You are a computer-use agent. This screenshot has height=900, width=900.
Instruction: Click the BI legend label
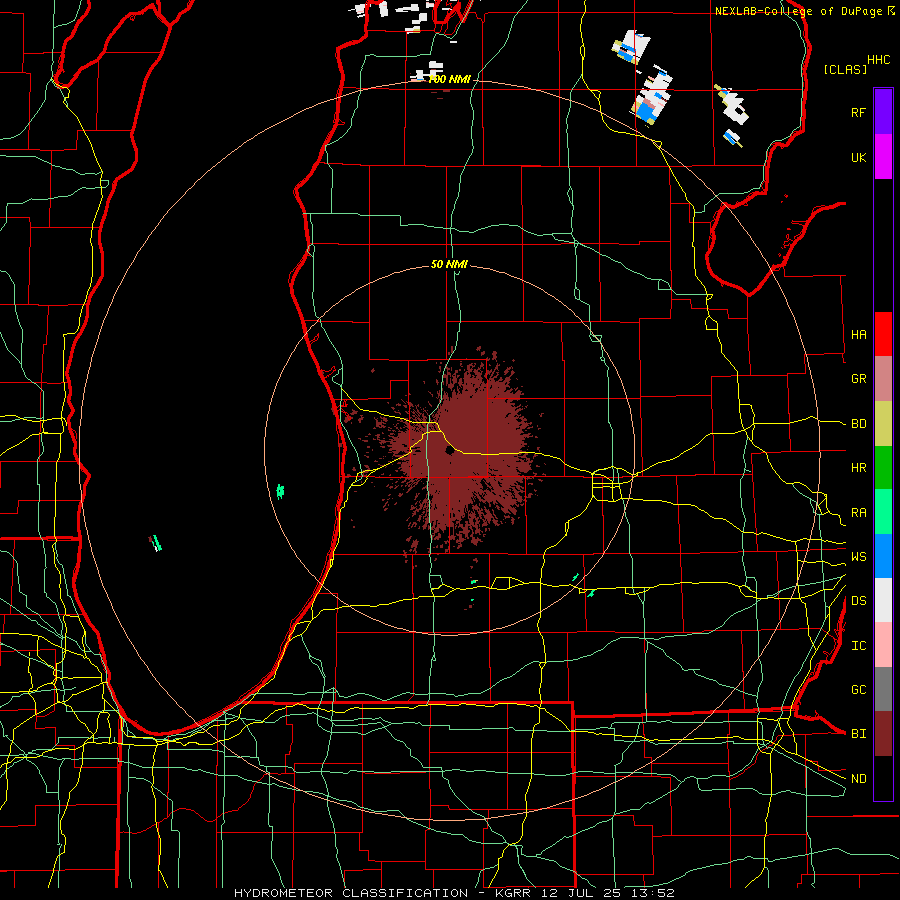point(858,734)
